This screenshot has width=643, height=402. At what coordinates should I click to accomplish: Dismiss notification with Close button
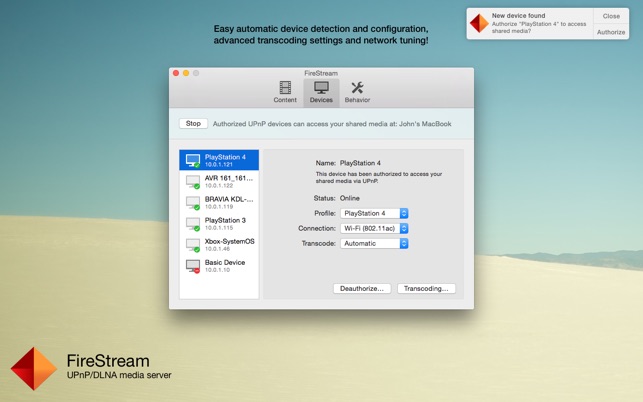tap(611, 16)
